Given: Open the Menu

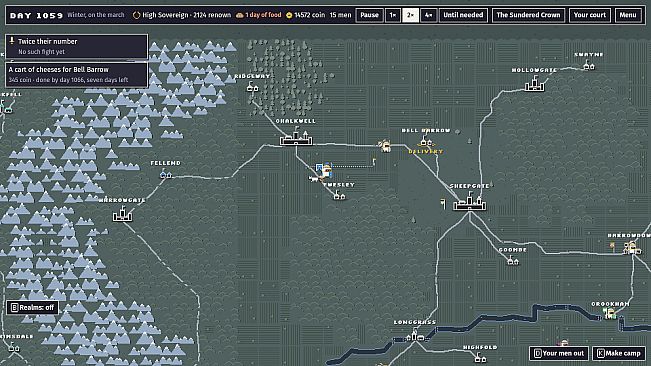Looking at the screenshot, I should [x=628, y=15].
